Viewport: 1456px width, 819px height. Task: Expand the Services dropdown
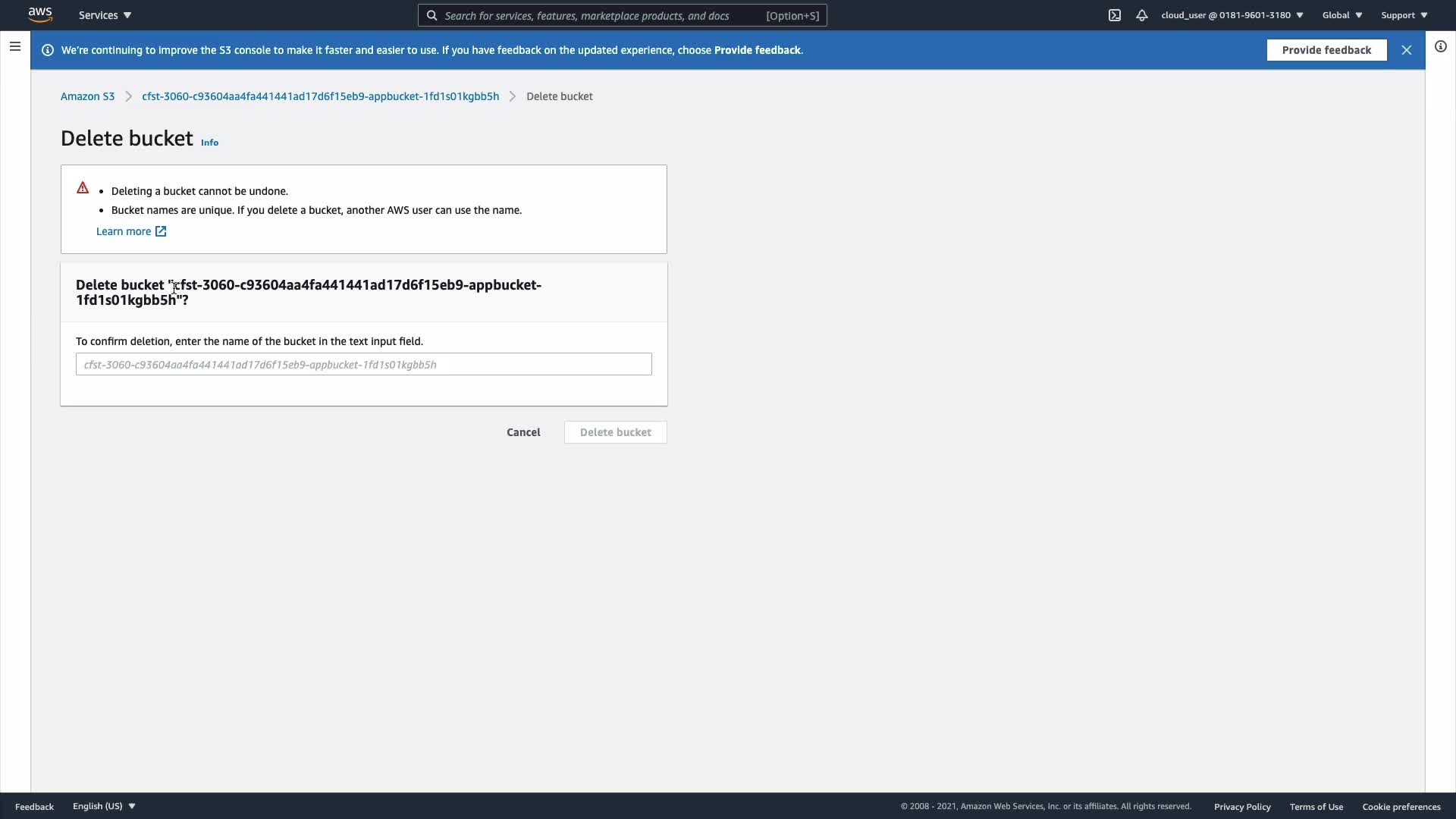coord(105,15)
